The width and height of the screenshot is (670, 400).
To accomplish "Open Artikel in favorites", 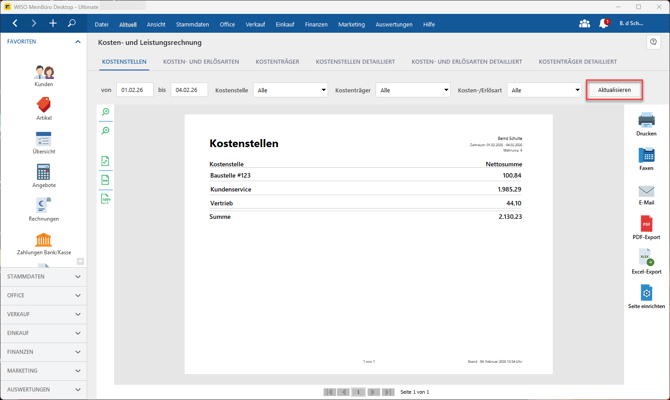I will (x=44, y=109).
